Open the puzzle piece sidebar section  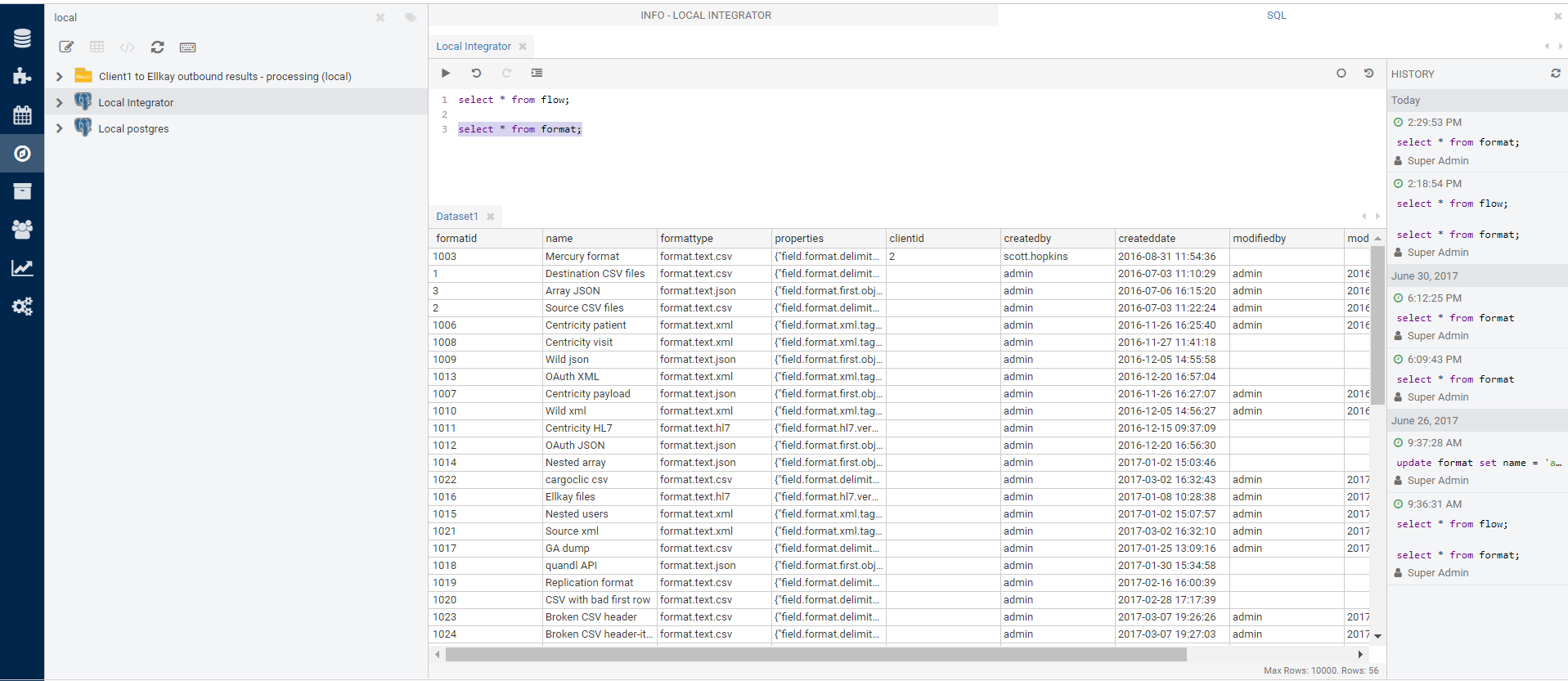click(22, 76)
